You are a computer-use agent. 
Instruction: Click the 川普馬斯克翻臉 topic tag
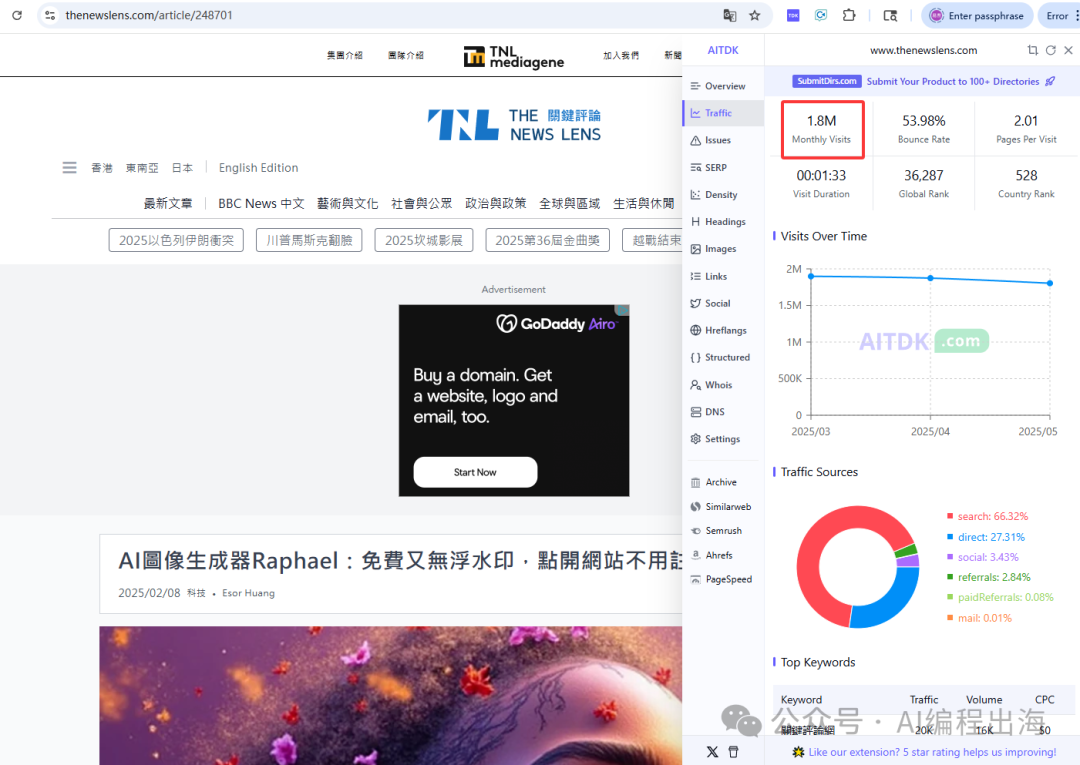pyautogui.click(x=309, y=240)
